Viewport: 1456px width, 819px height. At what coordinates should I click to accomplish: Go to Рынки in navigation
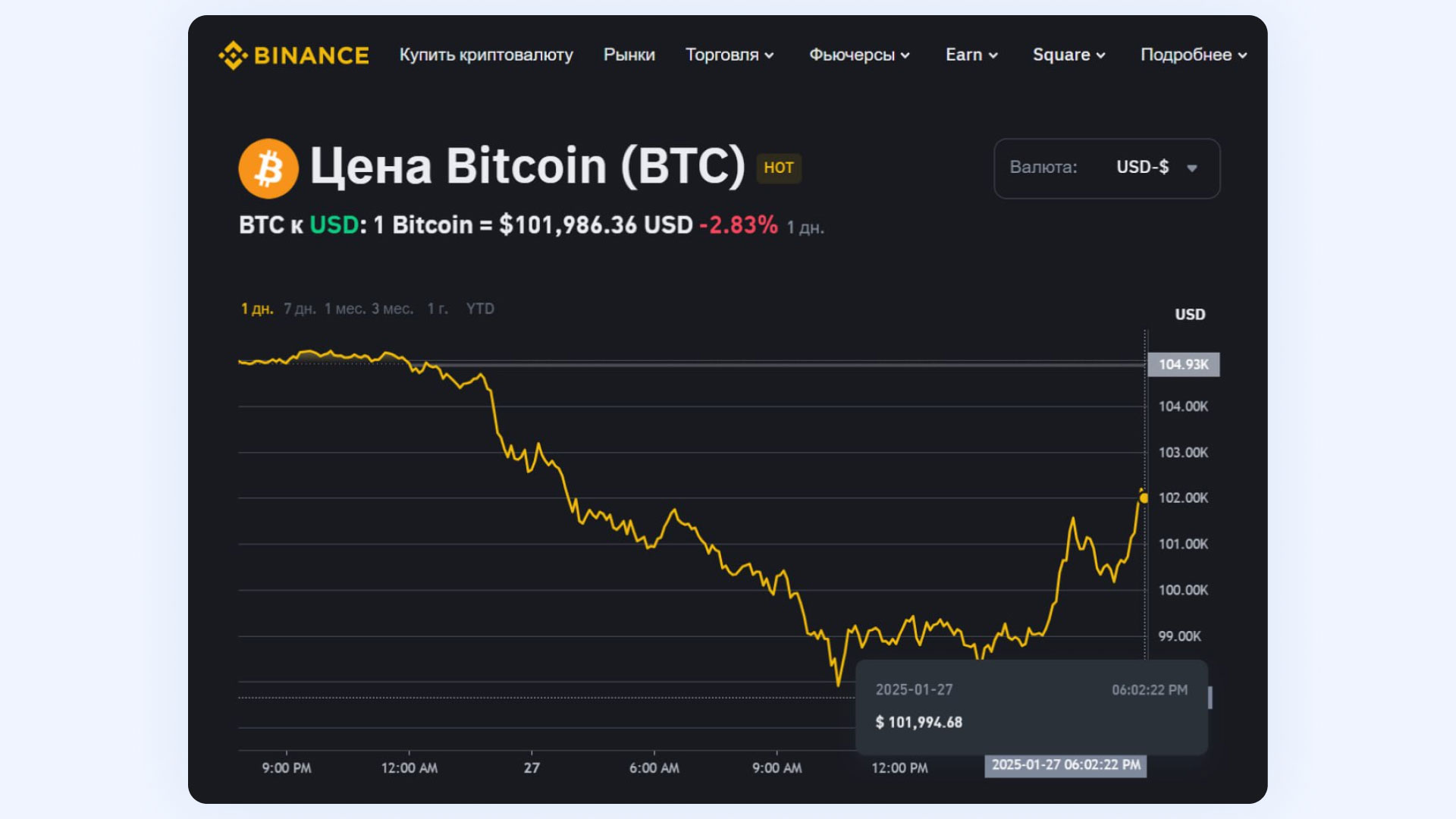click(629, 55)
